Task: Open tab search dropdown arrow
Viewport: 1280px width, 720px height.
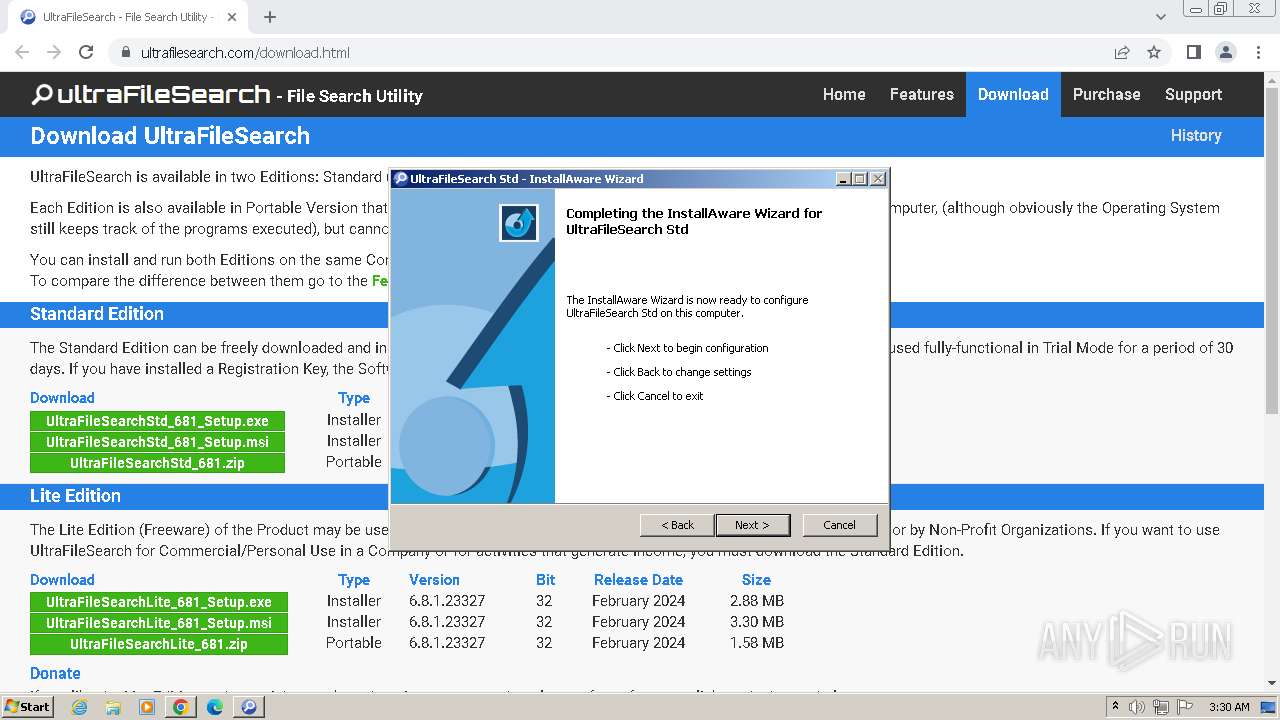Action: pyautogui.click(x=1161, y=17)
